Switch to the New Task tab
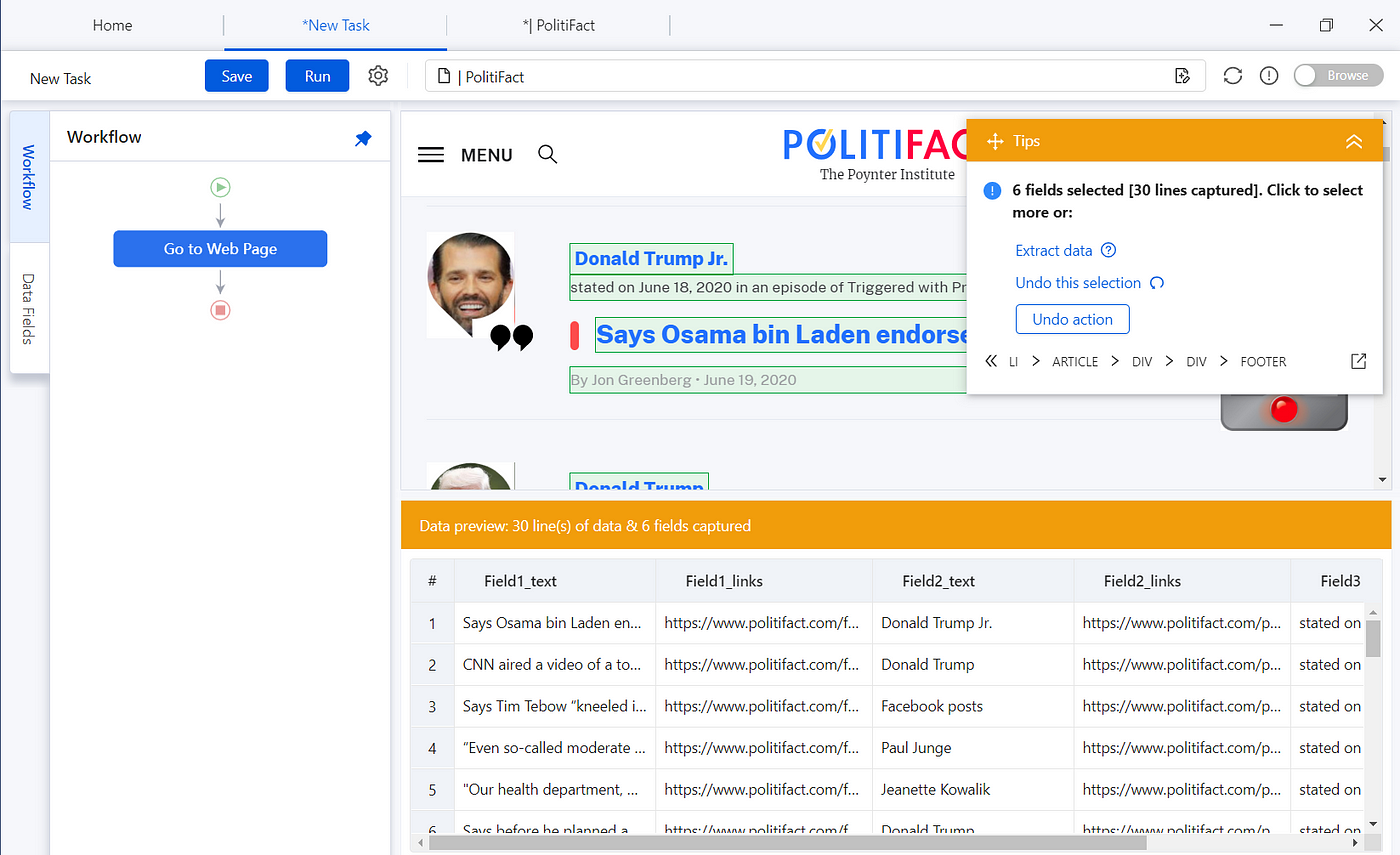Viewport: 1400px width, 855px height. tap(336, 25)
